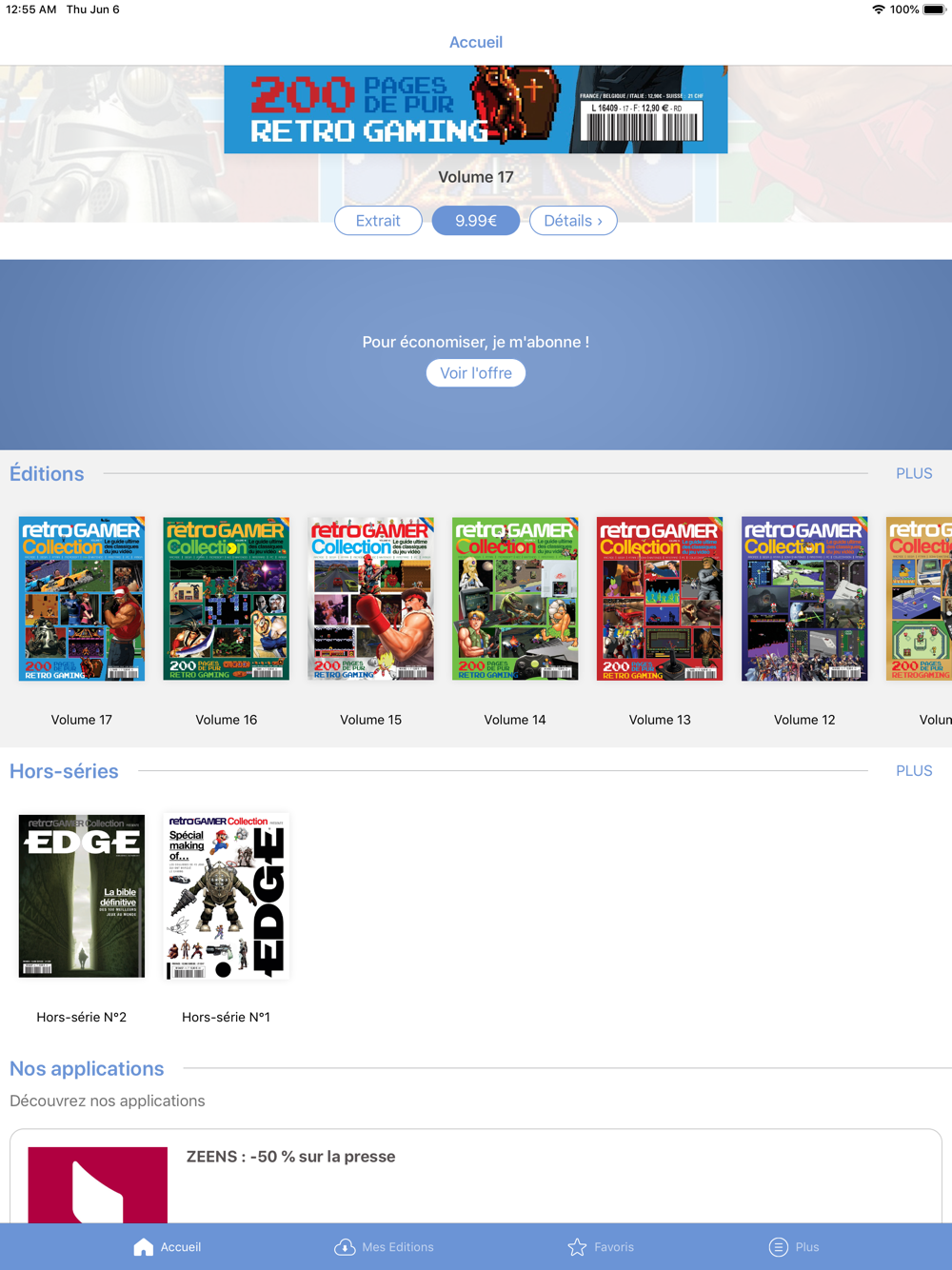Select the 'Volume 13' label
This screenshot has height=1270, width=952.
[660, 720]
